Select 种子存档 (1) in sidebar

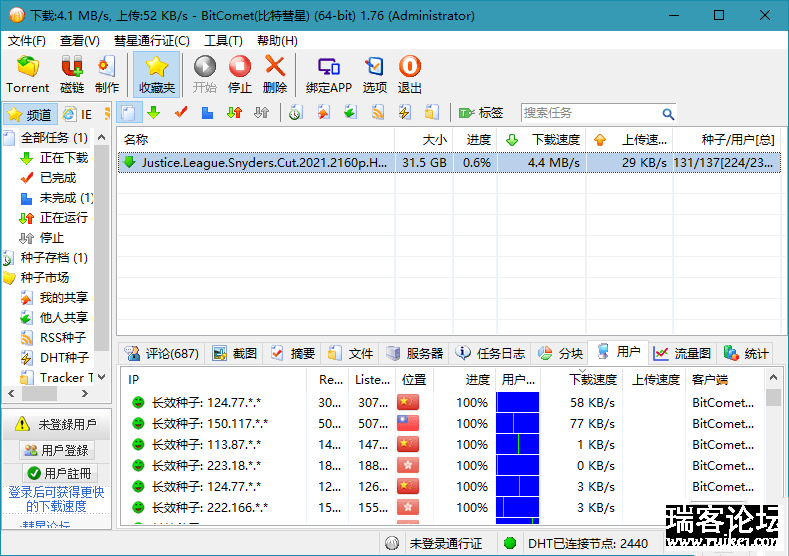[x=54, y=258]
